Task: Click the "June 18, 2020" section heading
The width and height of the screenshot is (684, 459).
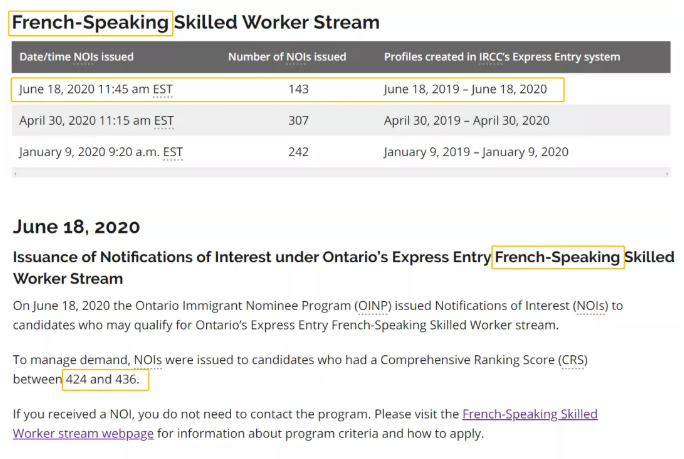Action: pyautogui.click(x=76, y=226)
